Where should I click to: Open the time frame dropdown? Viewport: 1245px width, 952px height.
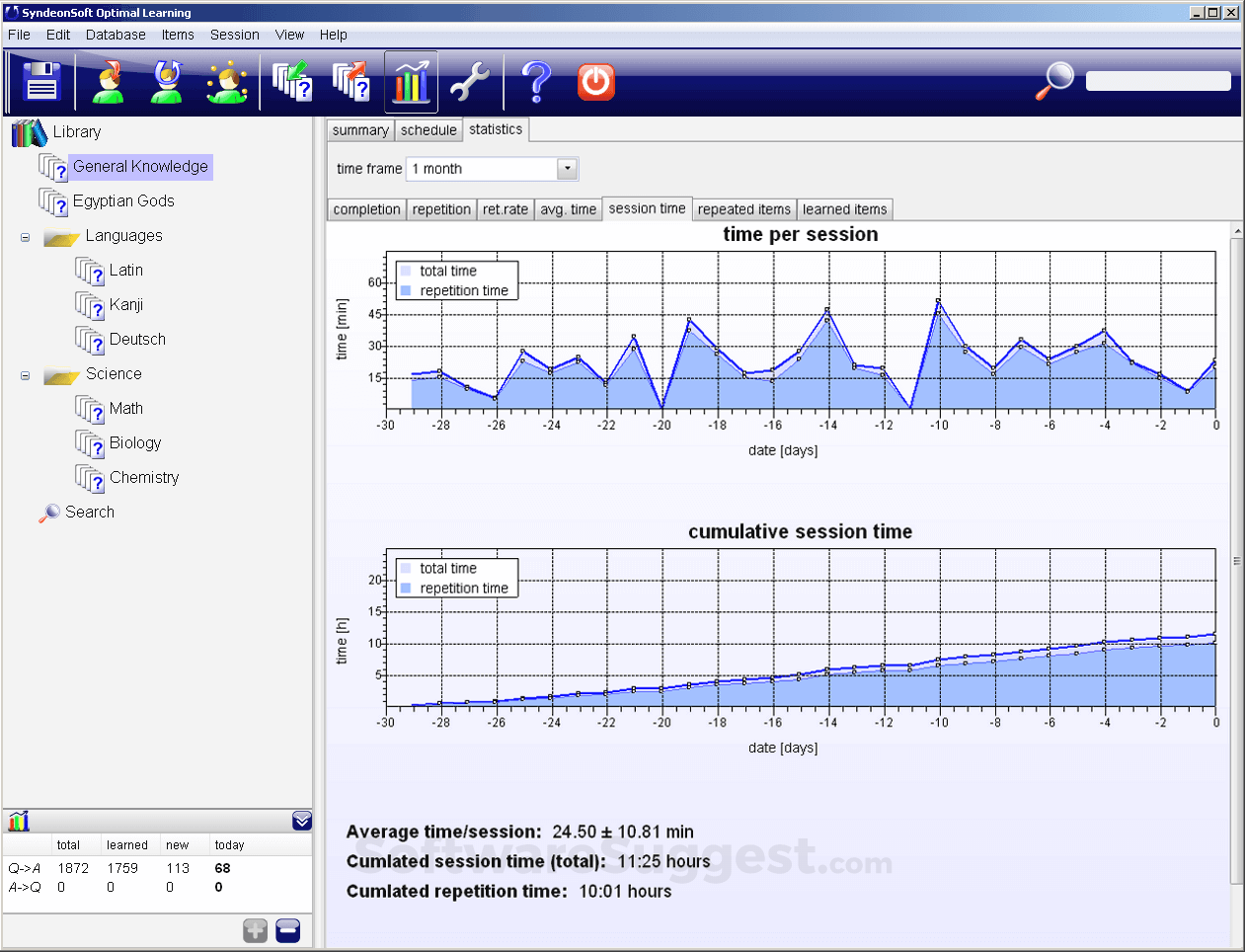(x=567, y=169)
